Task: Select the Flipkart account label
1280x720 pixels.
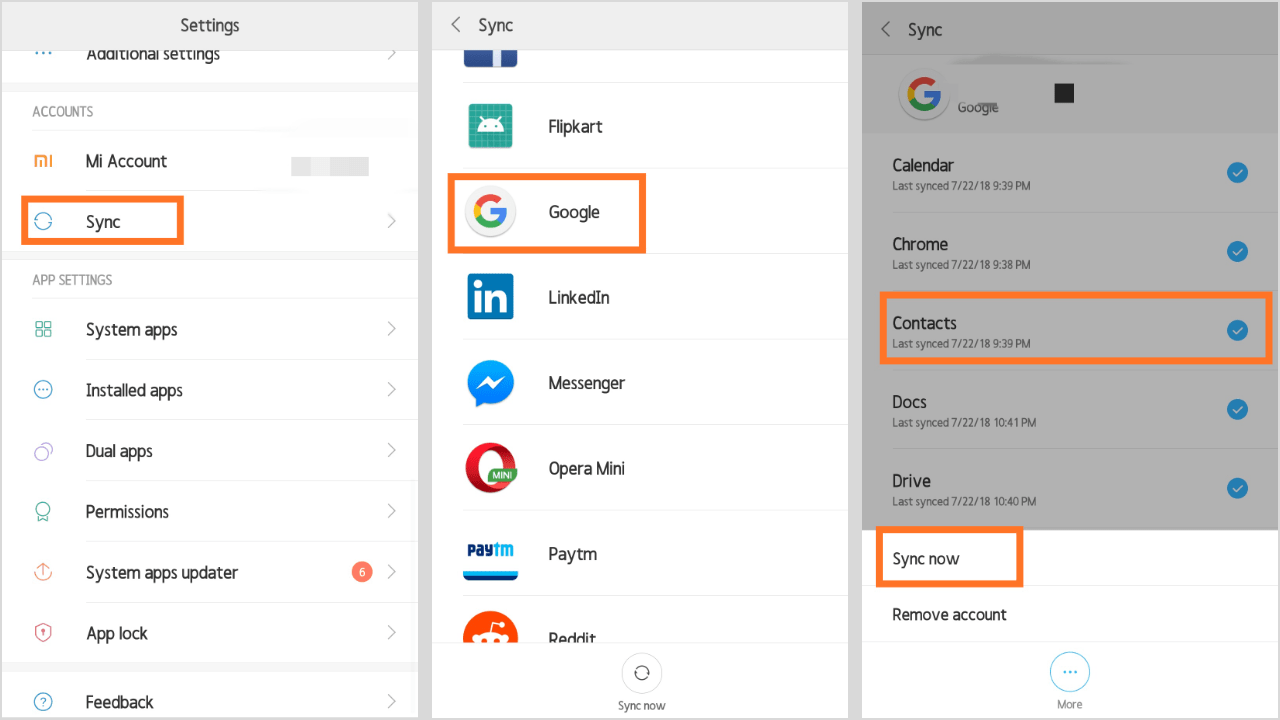Action: tap(575, 127)
